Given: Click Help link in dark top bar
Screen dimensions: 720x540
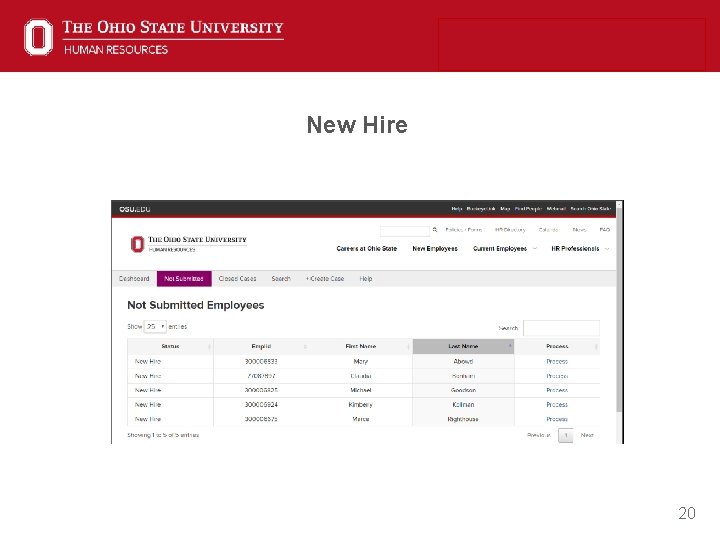Looking at the screenshot, I should [456, 209].
